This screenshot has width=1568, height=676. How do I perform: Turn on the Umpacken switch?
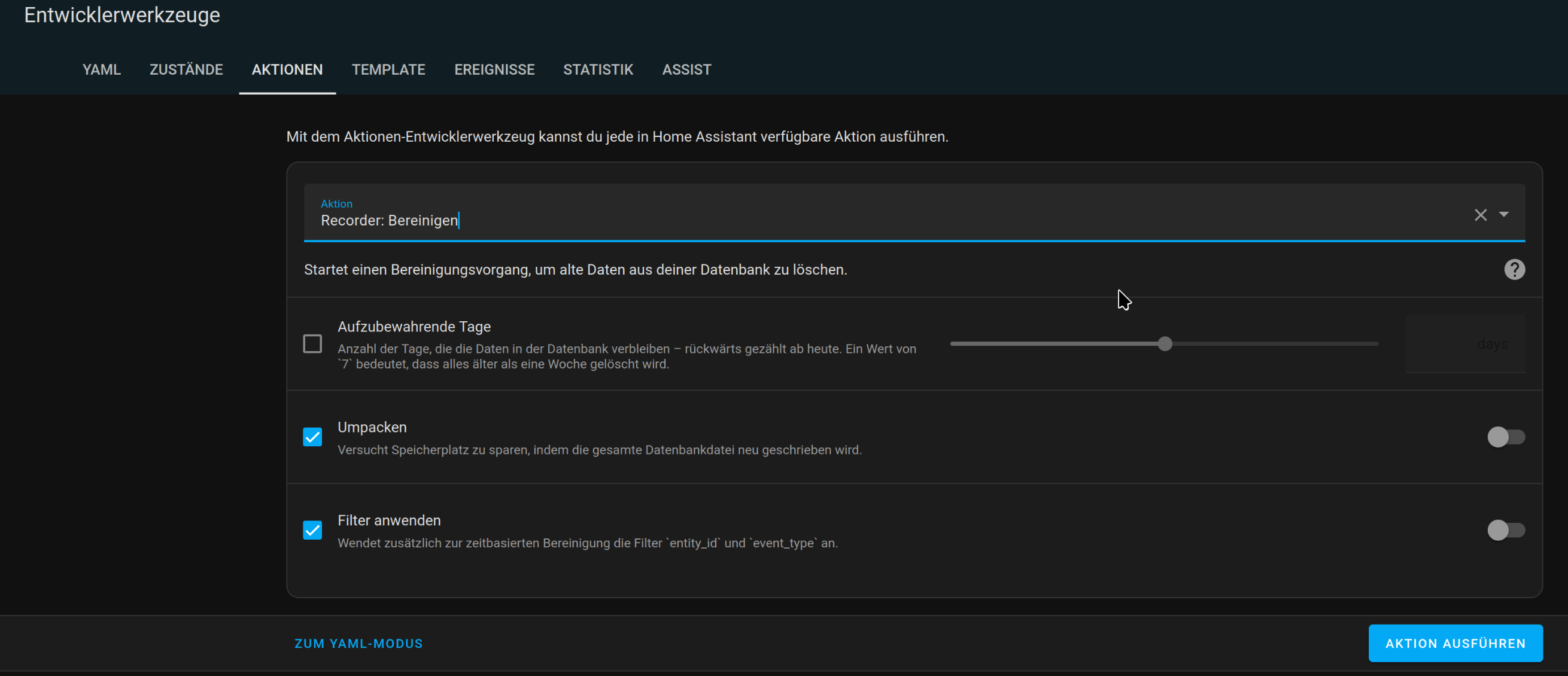click(x=1506, y=437)
